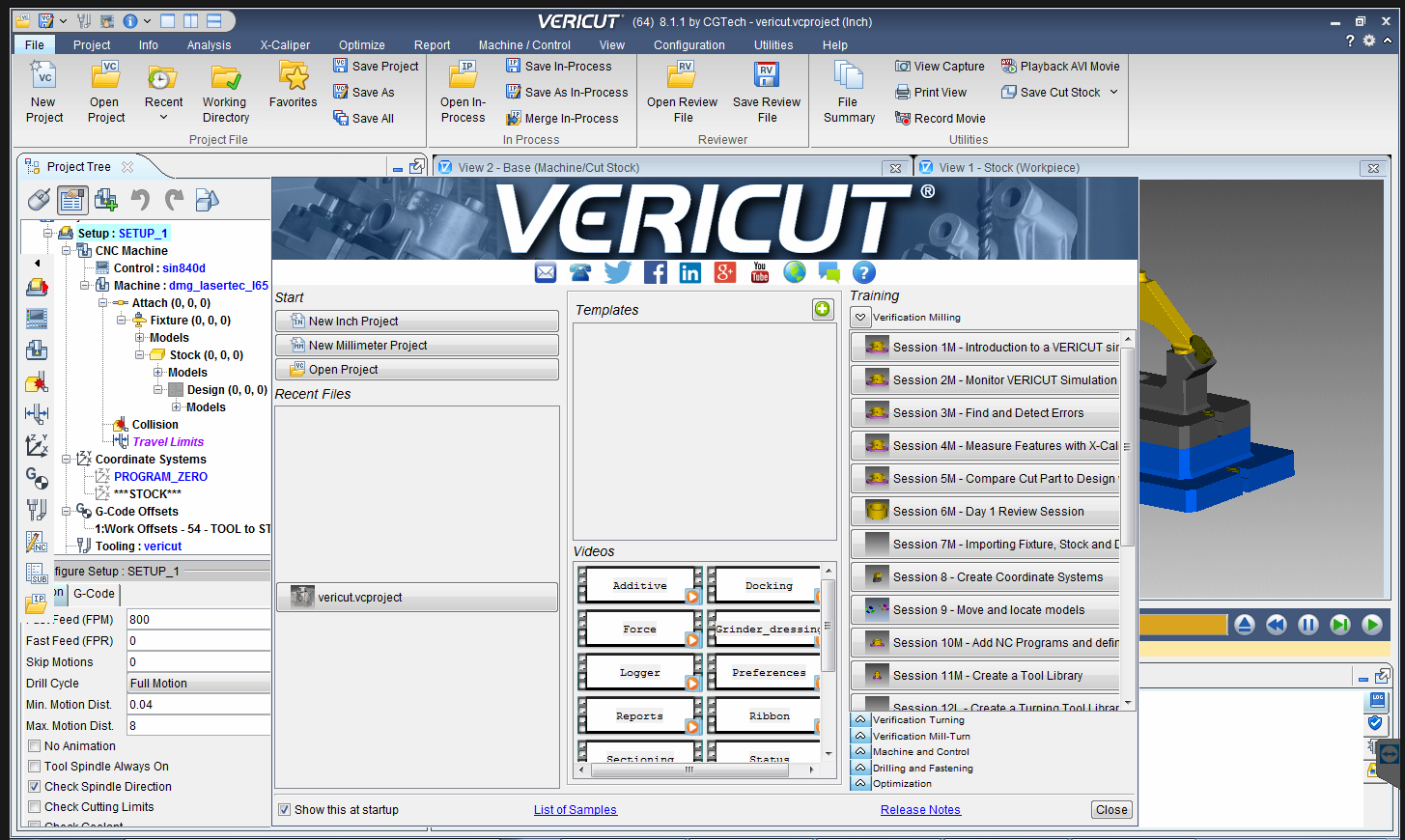The height and width of the screenshot is (840, 1405).
Task: Click the Log book icon in logger panel
Action: (1378, 700)
